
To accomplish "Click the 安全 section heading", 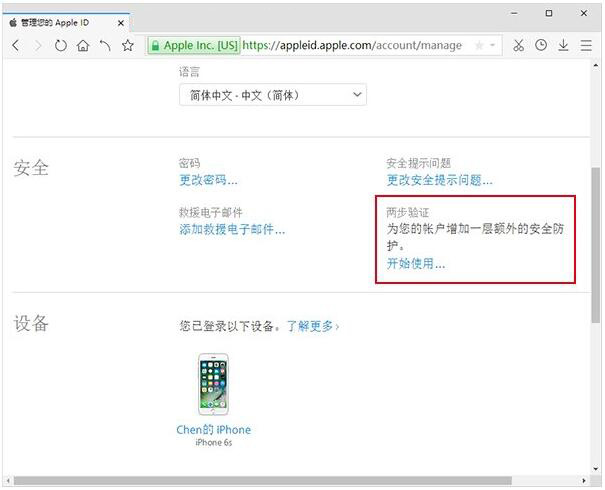I will tap(31, 169).
